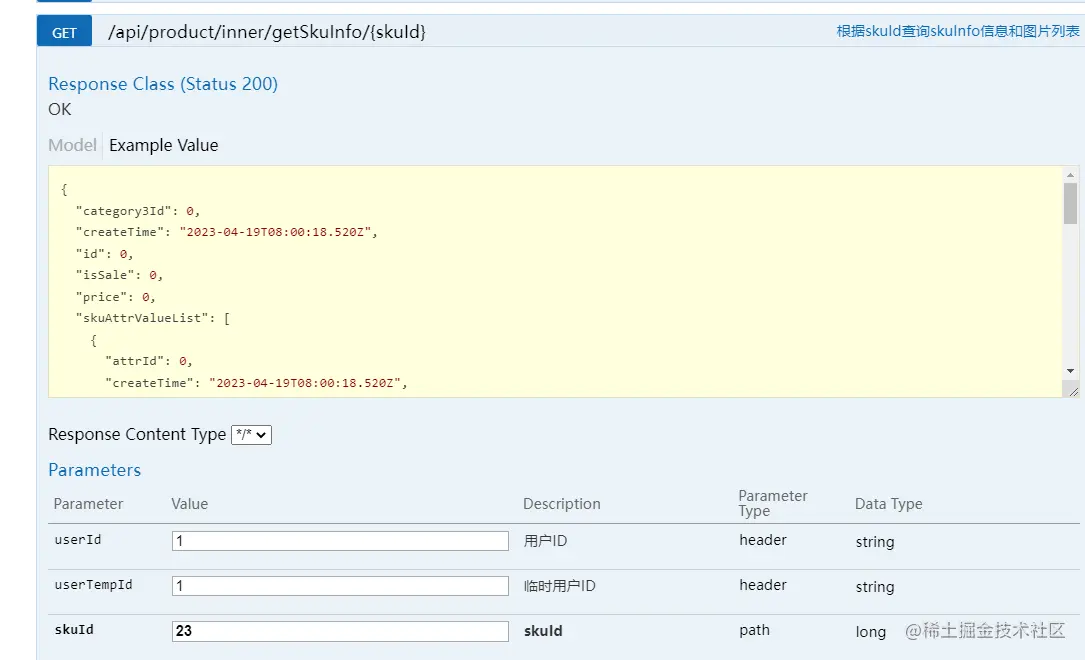This screenshot has height=660, width=1085.
Task: Click the "OK" status text
Action: [x=60, y=109]
